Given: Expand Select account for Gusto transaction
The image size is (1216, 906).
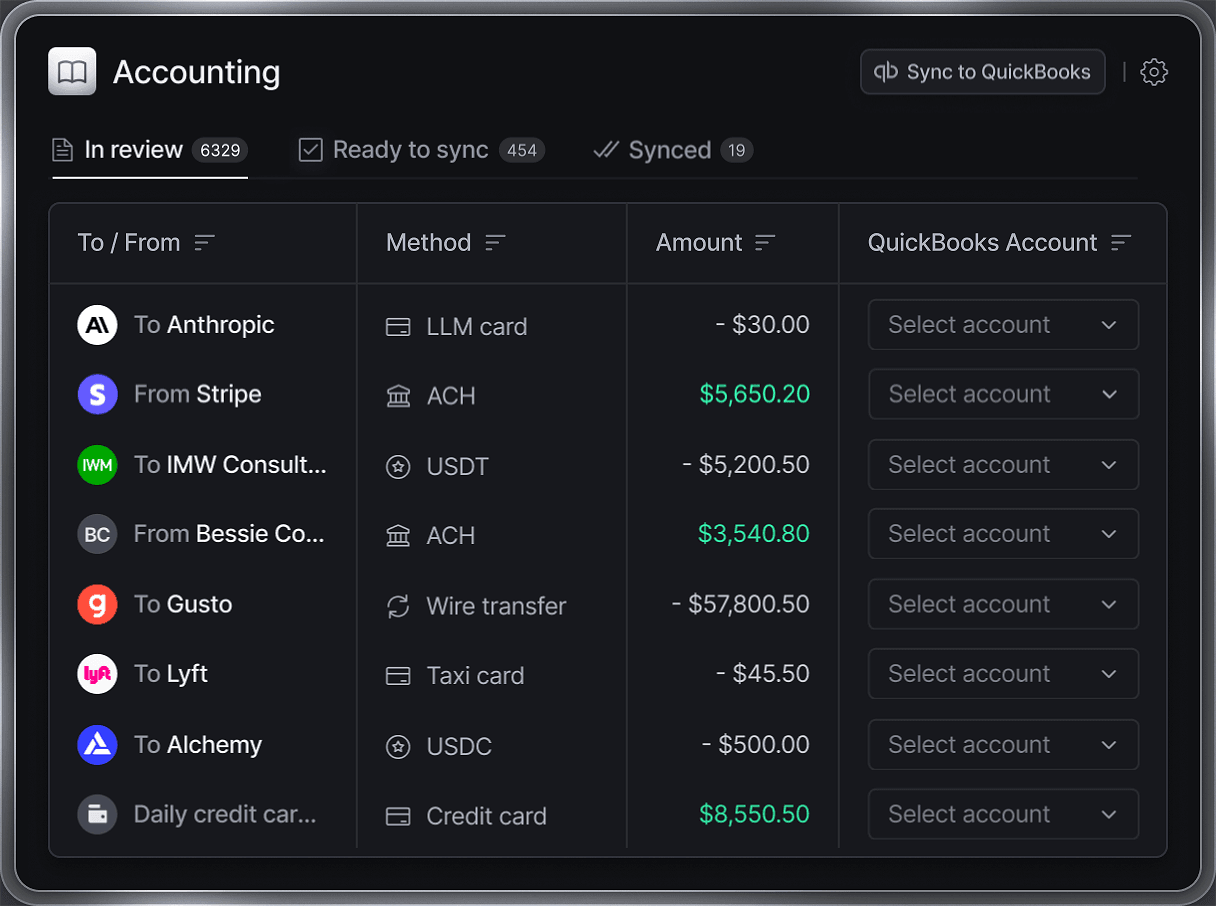Looking at the screenshot, I should click(x=1003, y=604).
